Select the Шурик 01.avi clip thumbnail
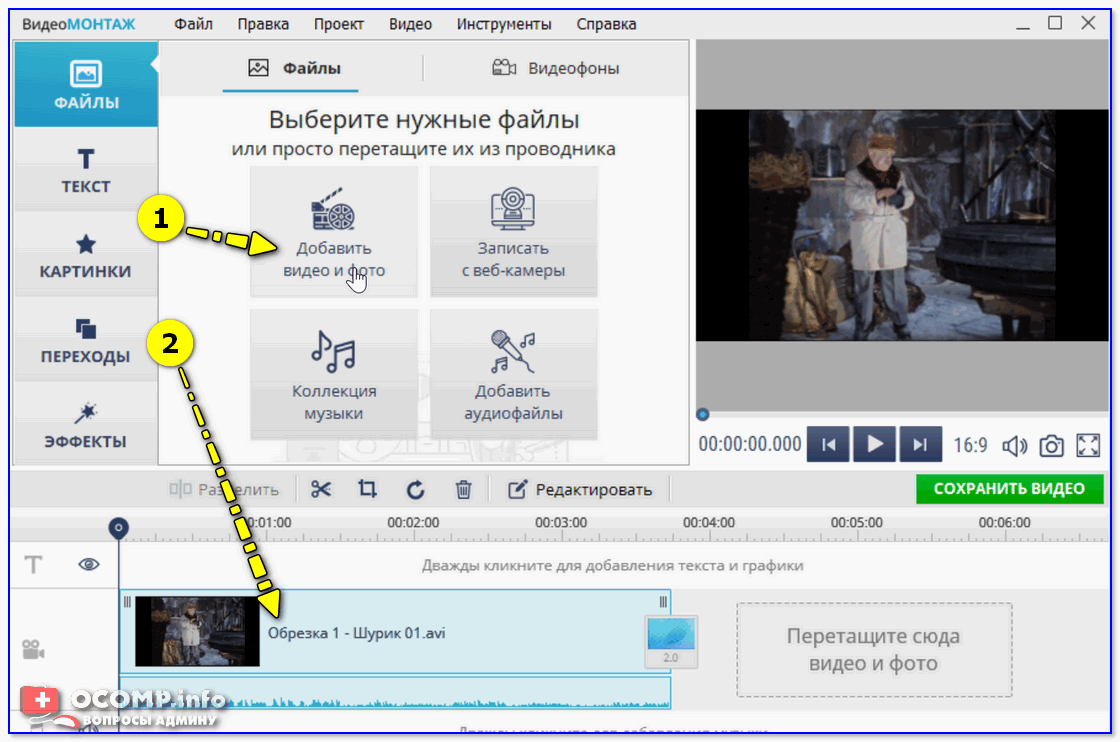The height and width of the screenshot is (742, 1120). coord(197,631)
